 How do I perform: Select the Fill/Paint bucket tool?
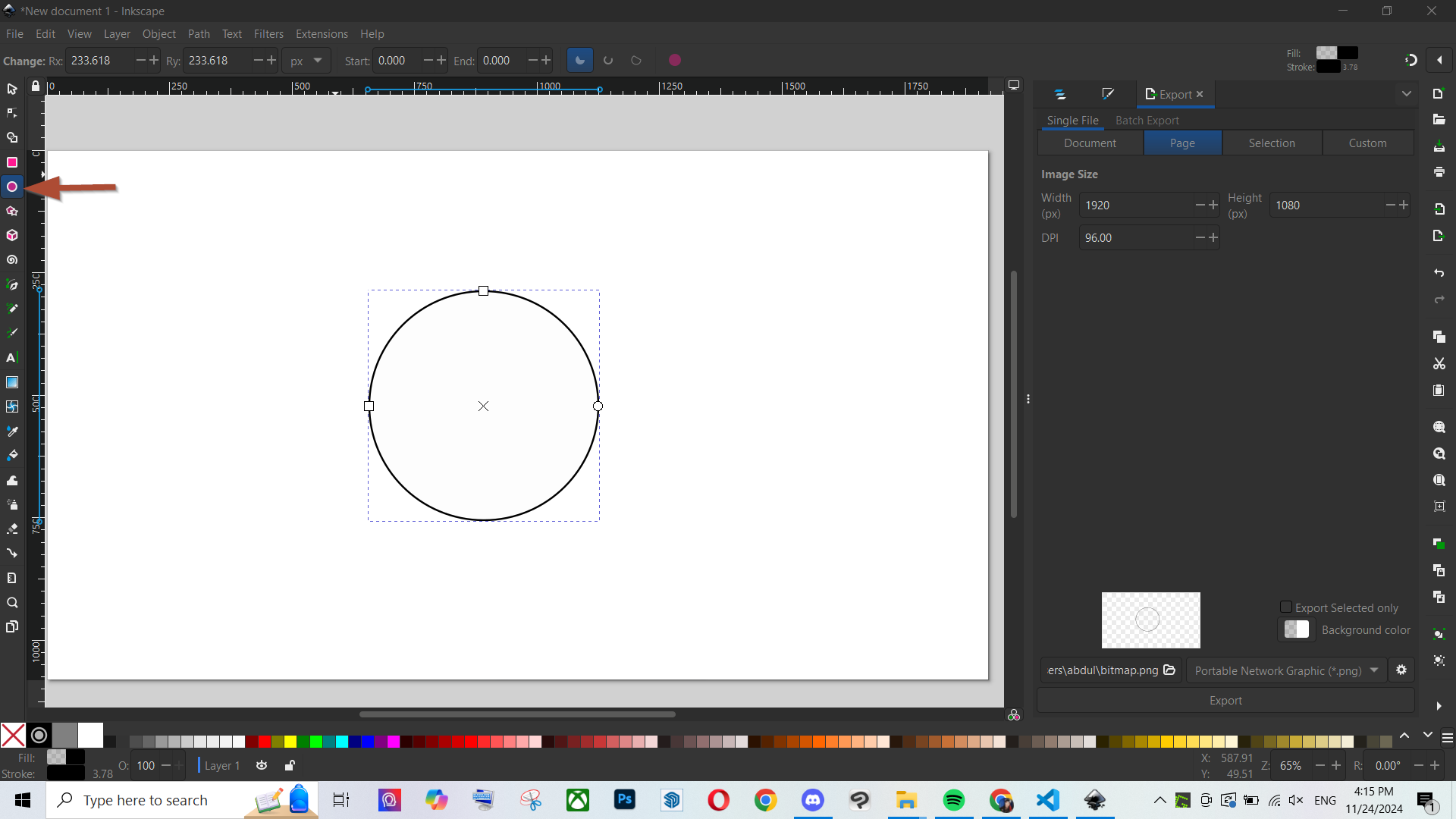[12, 456]
